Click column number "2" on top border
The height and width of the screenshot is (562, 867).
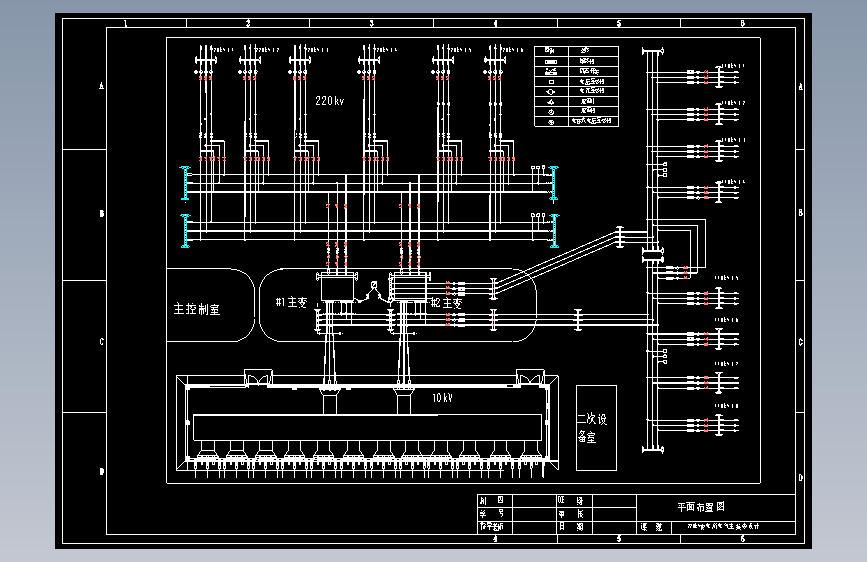pyautogui.click(x=248, y=23)
